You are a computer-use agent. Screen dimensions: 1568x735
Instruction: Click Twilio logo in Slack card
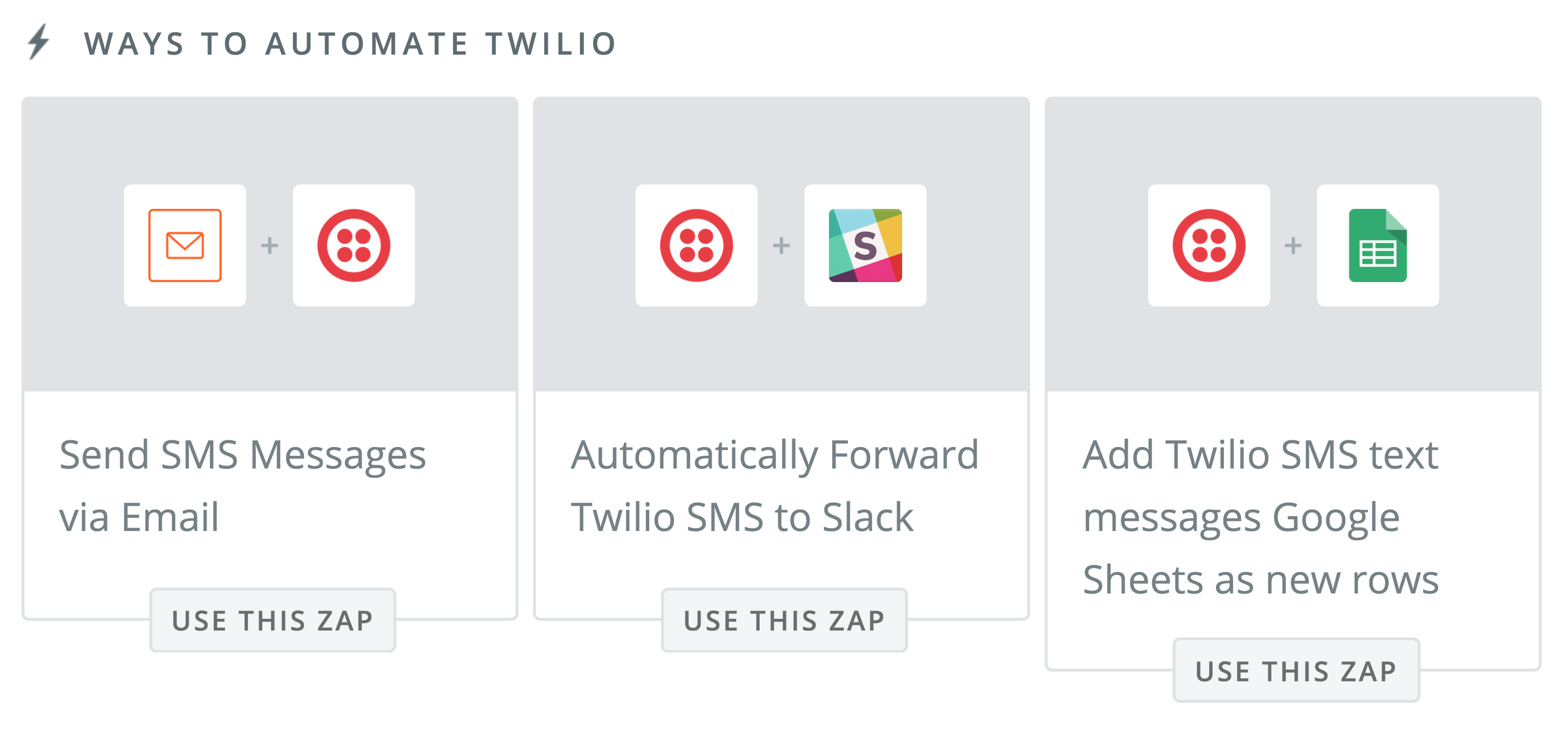click(696, 245)
